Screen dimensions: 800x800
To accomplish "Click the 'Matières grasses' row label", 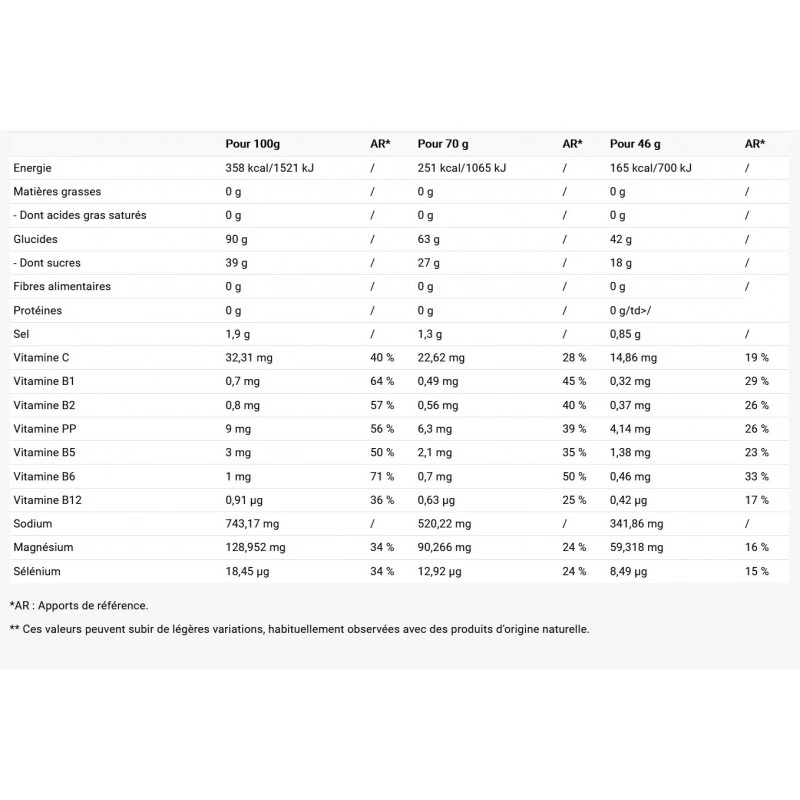I will point(57,192).
